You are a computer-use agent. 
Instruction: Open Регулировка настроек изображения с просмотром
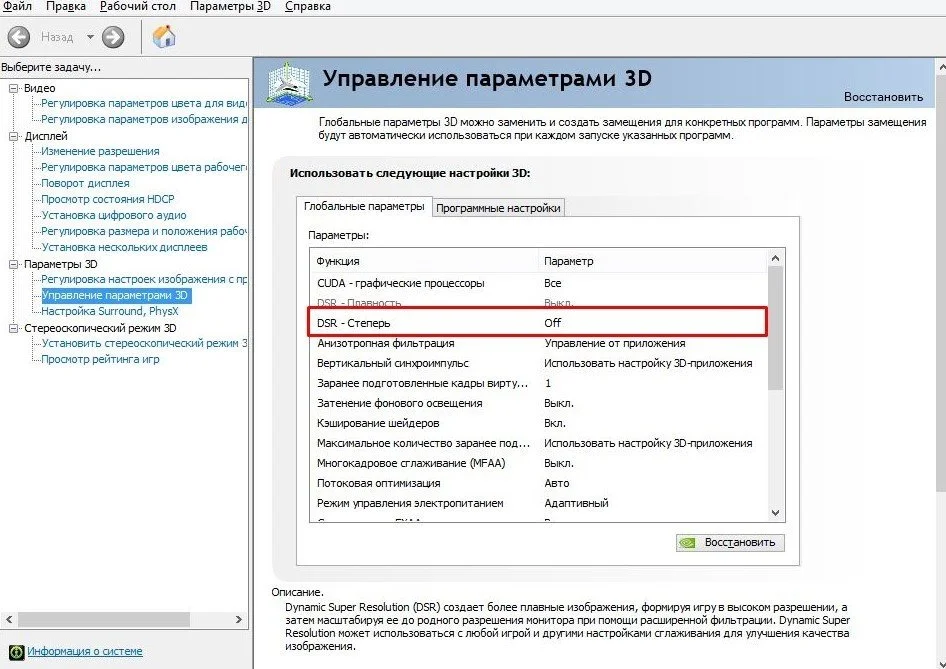pos(144,279)
